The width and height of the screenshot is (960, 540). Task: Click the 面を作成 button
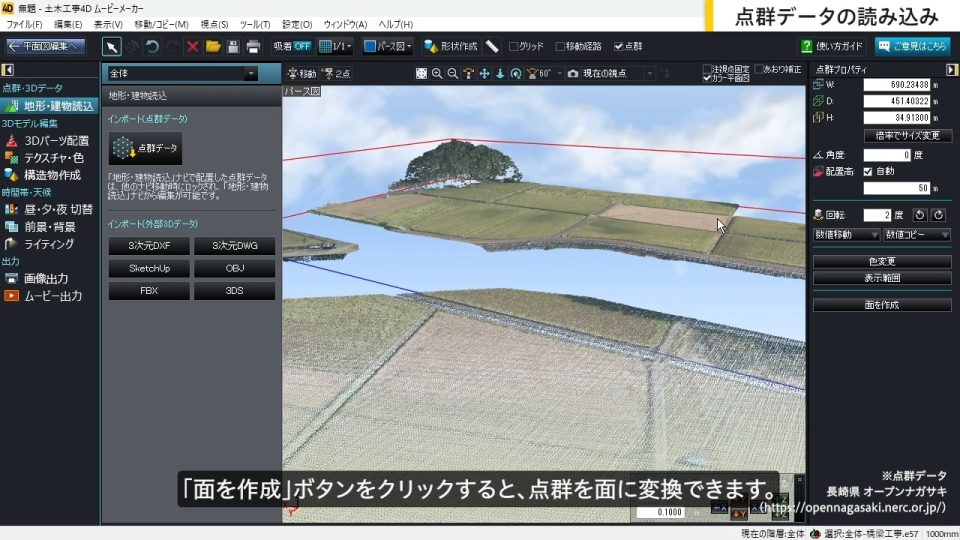click(x=881, y=305)
